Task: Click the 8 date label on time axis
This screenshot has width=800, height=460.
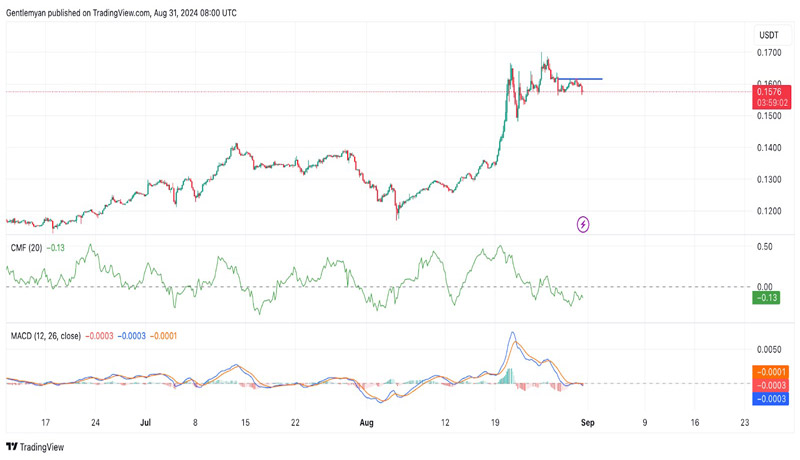Action: (x=195, y=423)
